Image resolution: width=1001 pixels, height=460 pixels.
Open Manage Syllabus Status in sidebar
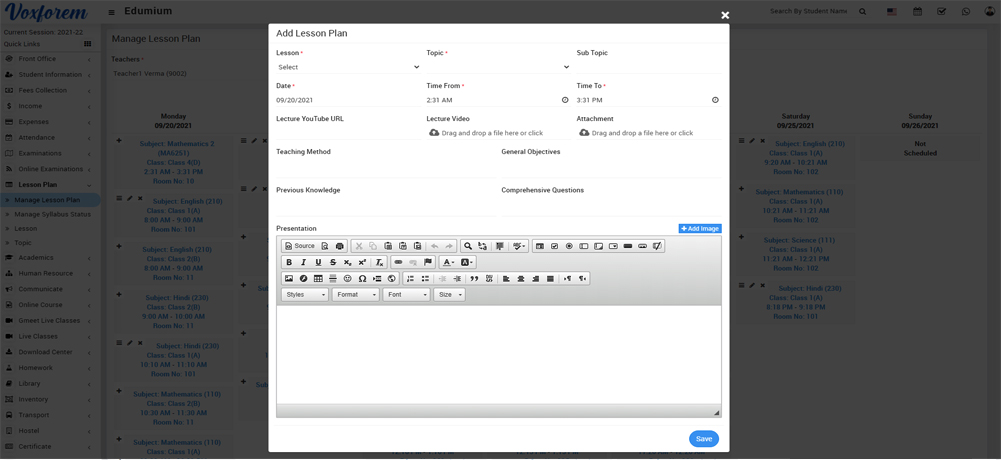[x=52, y=214]
